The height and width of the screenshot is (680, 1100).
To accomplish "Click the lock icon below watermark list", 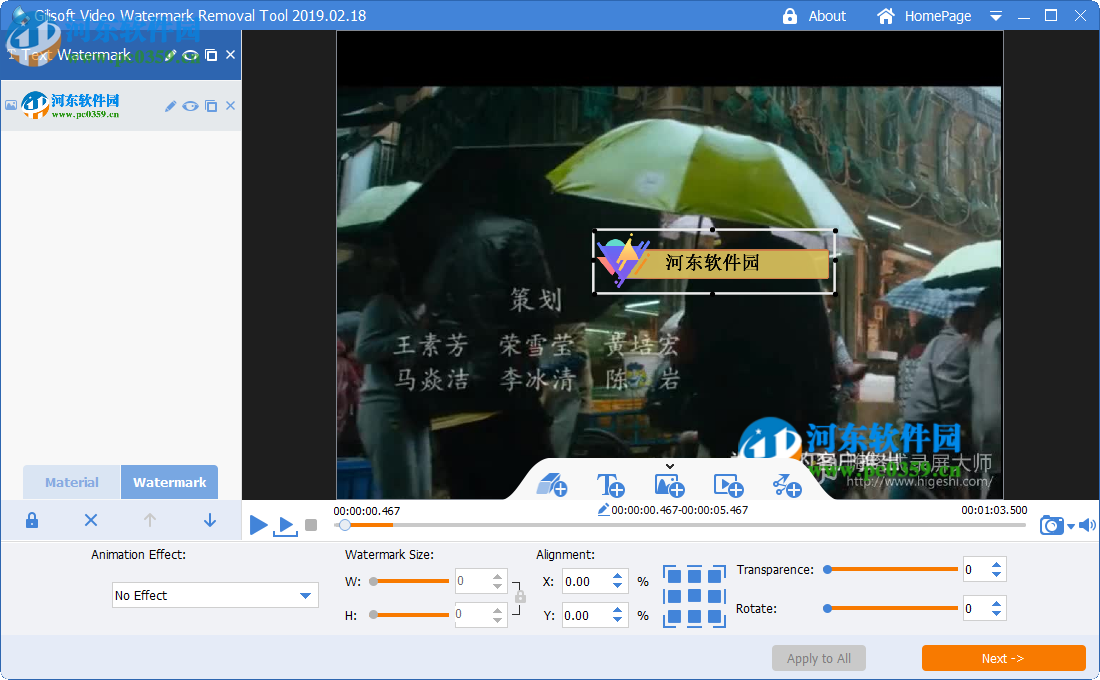I will coord(34,520).
